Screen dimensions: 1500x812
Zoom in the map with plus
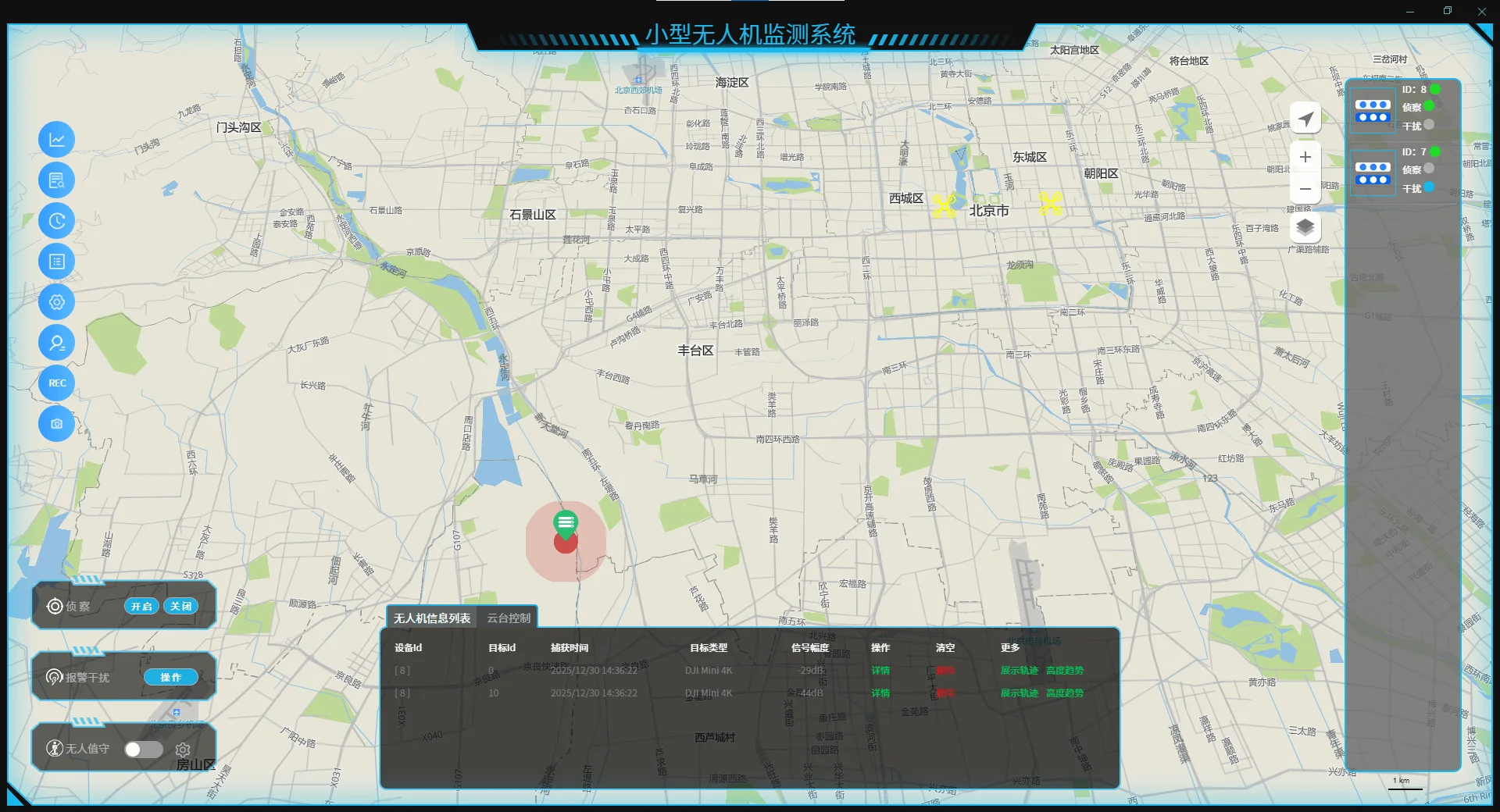(1305, 157)
